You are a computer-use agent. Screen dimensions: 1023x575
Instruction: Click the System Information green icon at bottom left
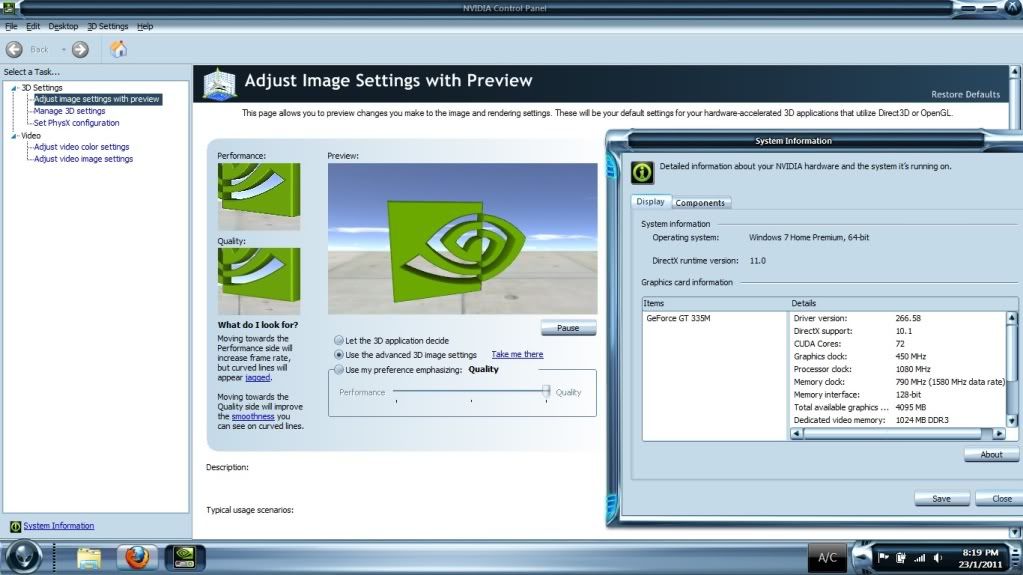(15, 526)
